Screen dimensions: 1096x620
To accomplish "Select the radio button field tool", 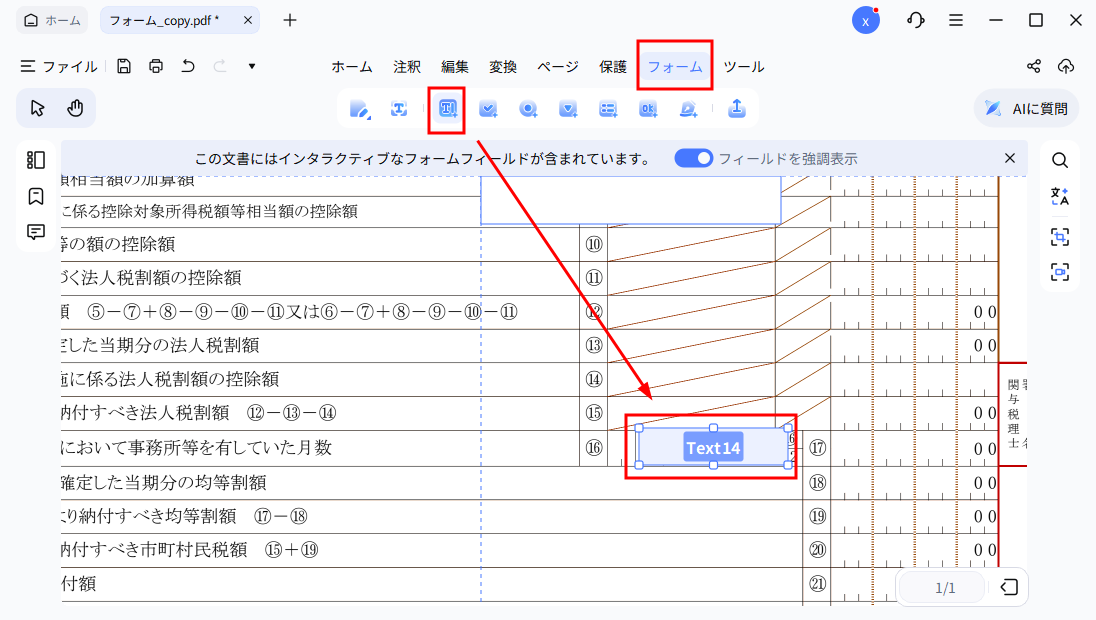I will [x=528, y=109].
